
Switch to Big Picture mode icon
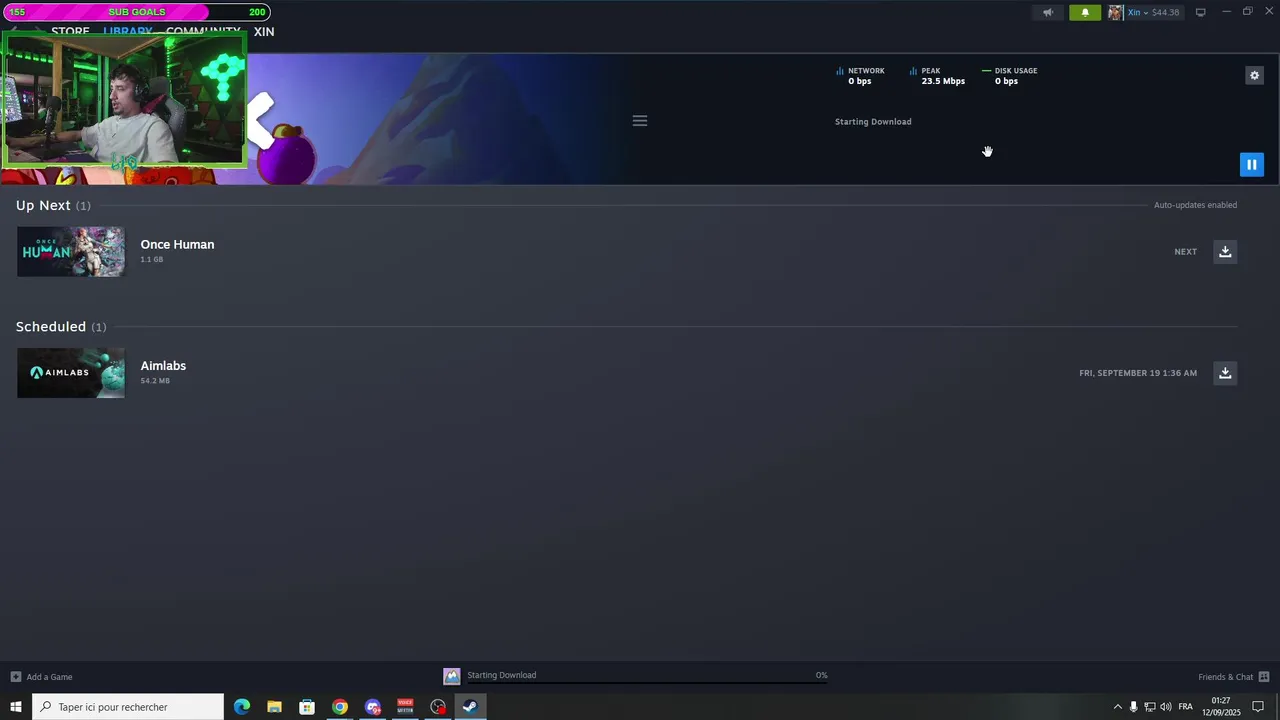(1200, 12)
